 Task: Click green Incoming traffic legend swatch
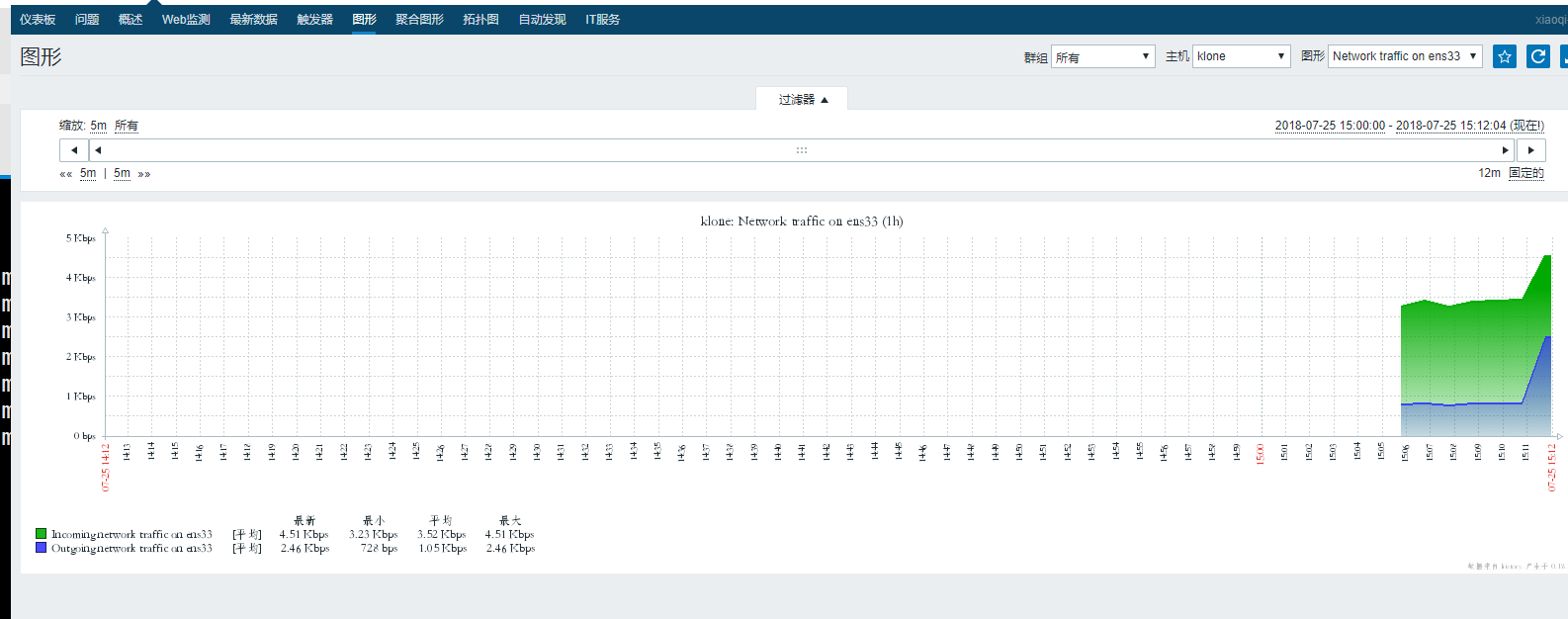tap(41, 534)
